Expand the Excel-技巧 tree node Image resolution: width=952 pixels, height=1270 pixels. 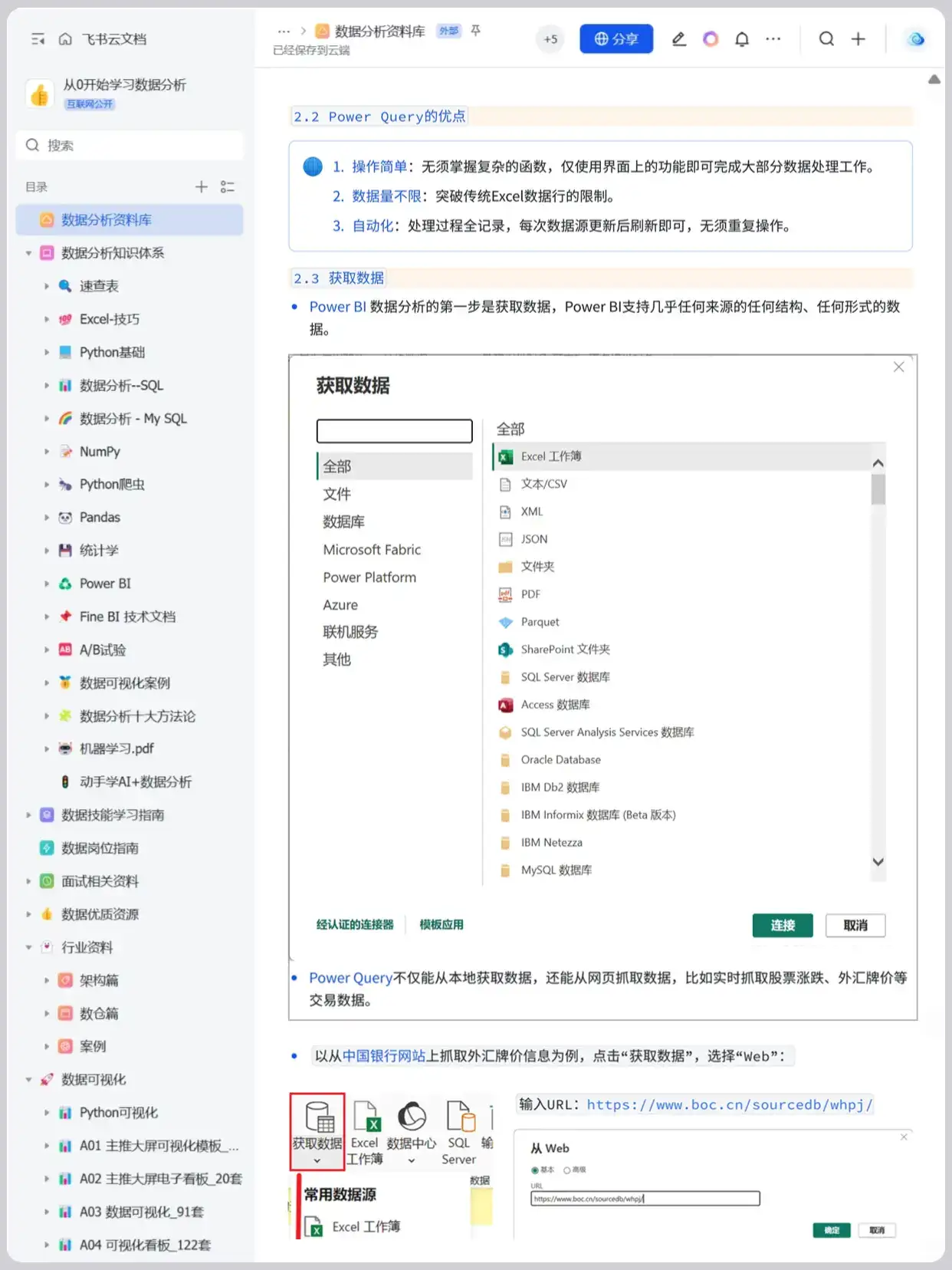pyautogui.click(x=47, y=319)
